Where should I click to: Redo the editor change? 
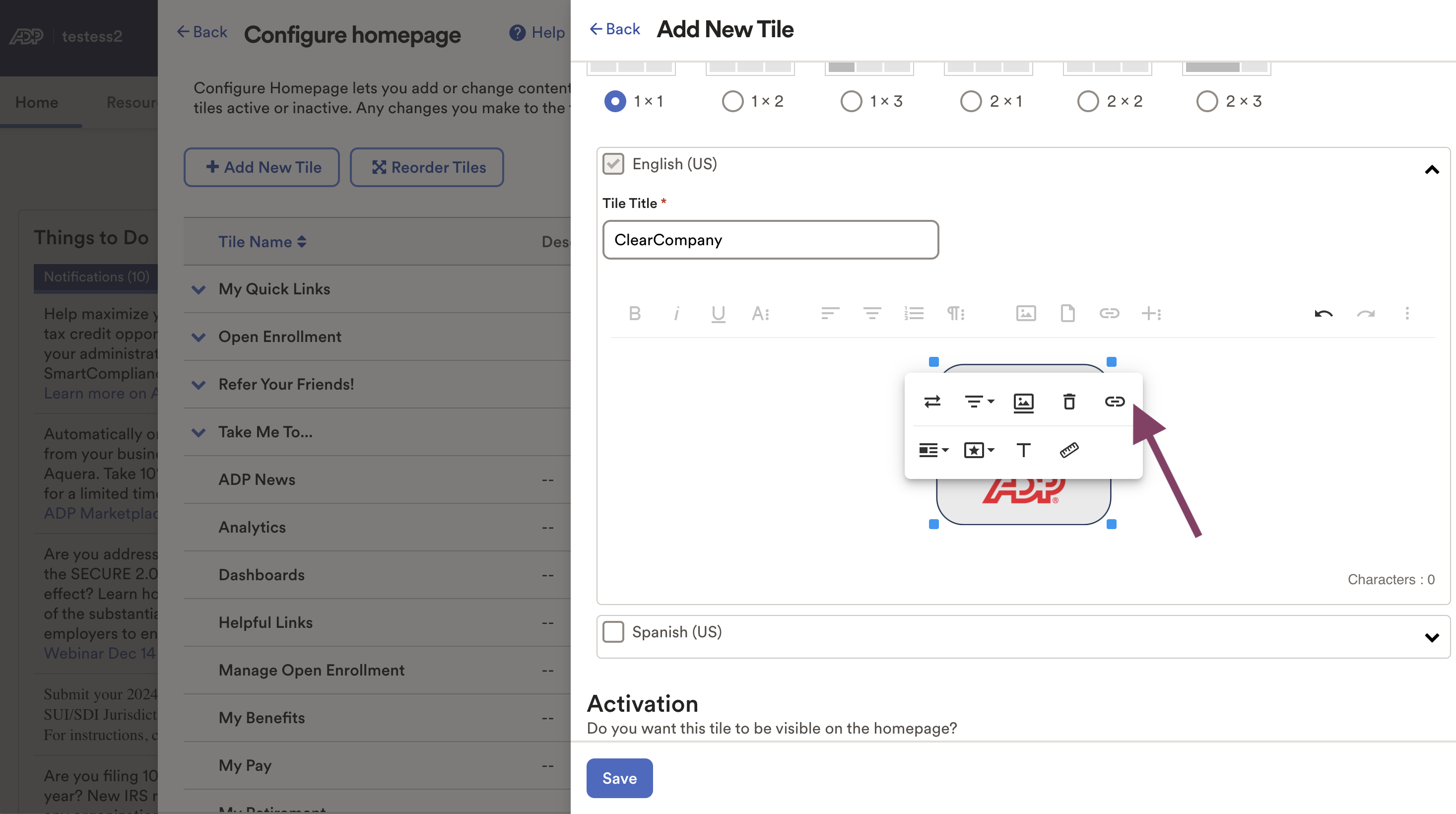pyautogui.click(x=1366, y=313)
